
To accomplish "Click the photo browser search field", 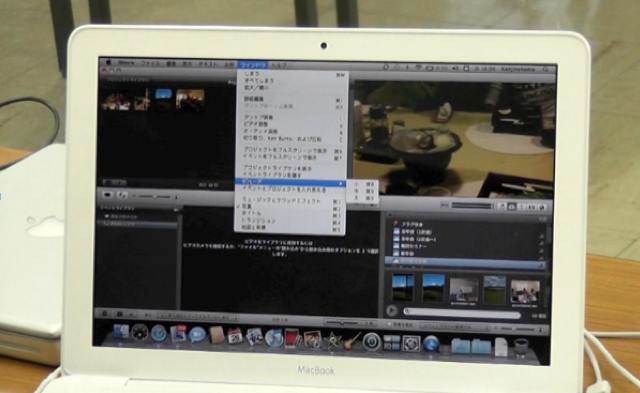I will [462, 313].
